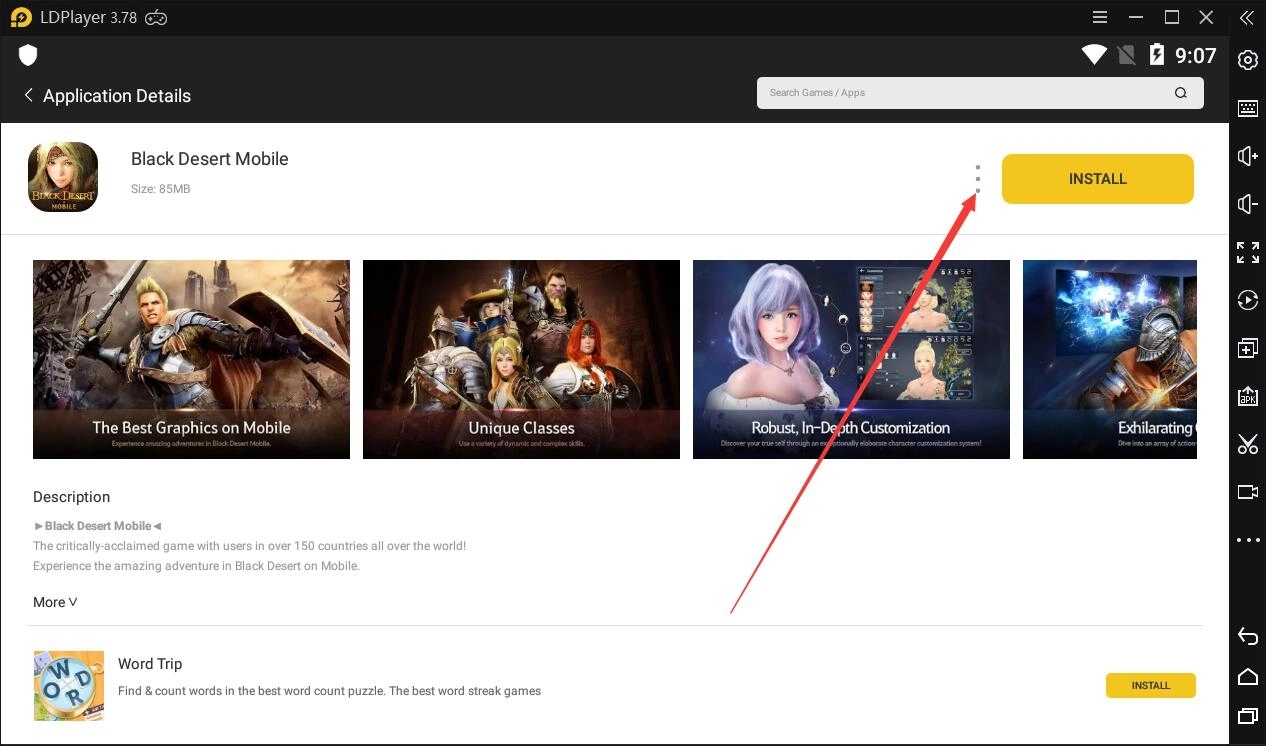Toggle fullscreen mode from the sidebar
The height and width of the screenshot is (746, 1266).
click(x=1247, y=252)
